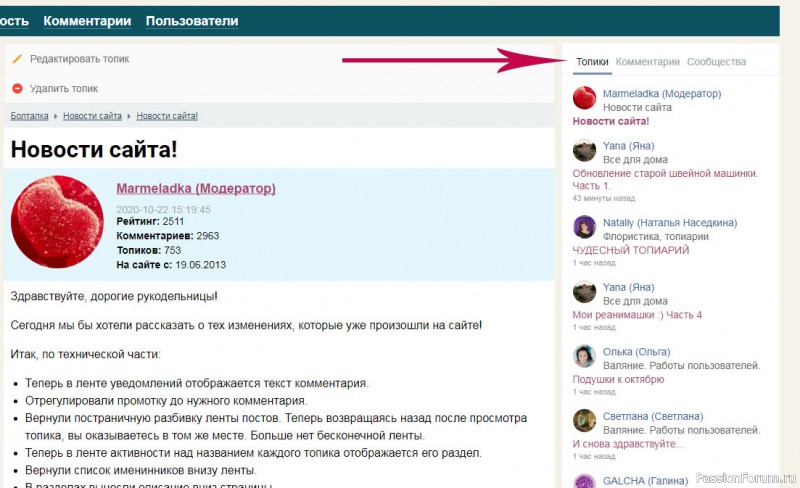Click bullet about Вернули список именинников

141,470
